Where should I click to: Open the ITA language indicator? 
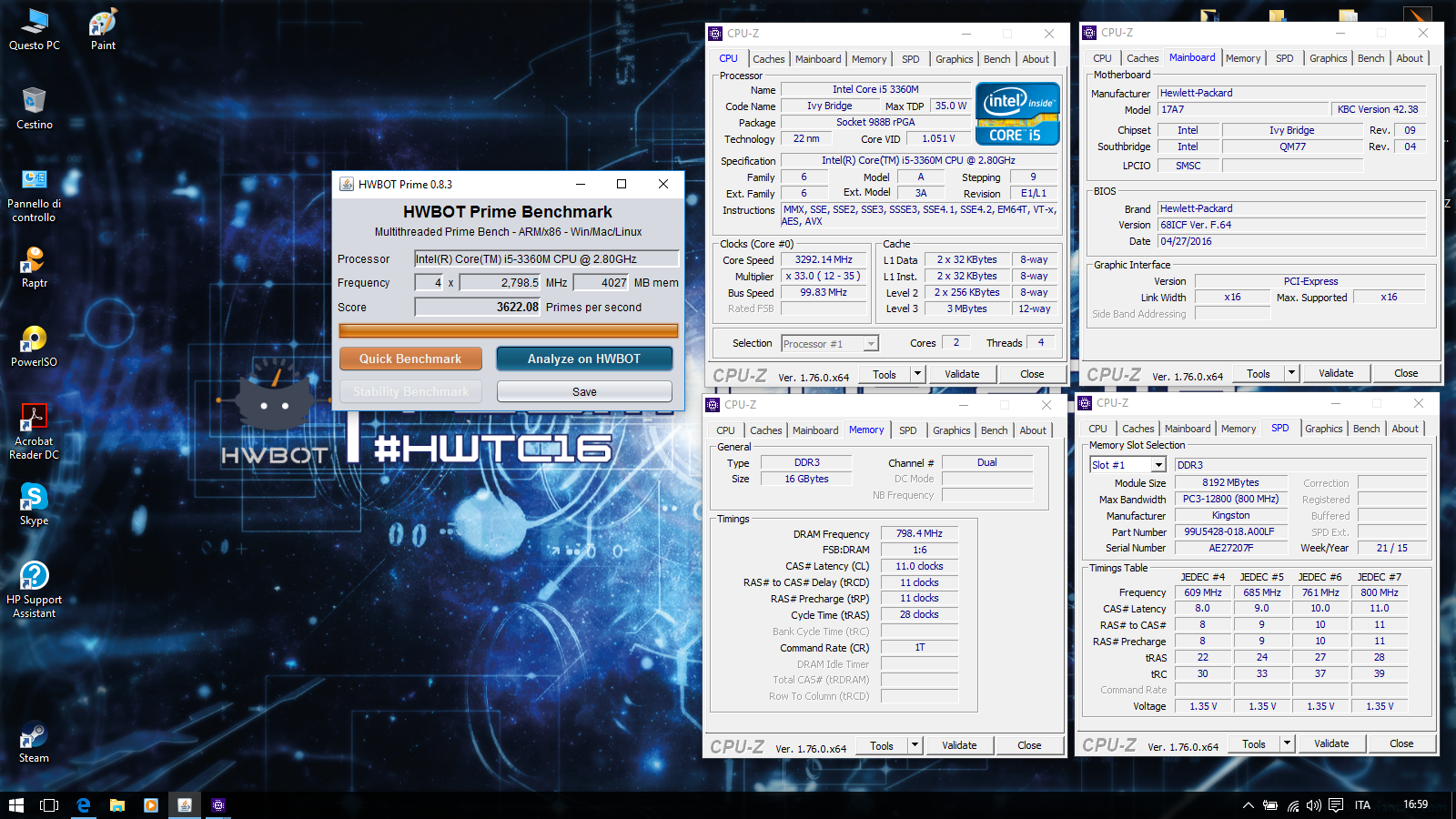click(x=1362, y=805)
